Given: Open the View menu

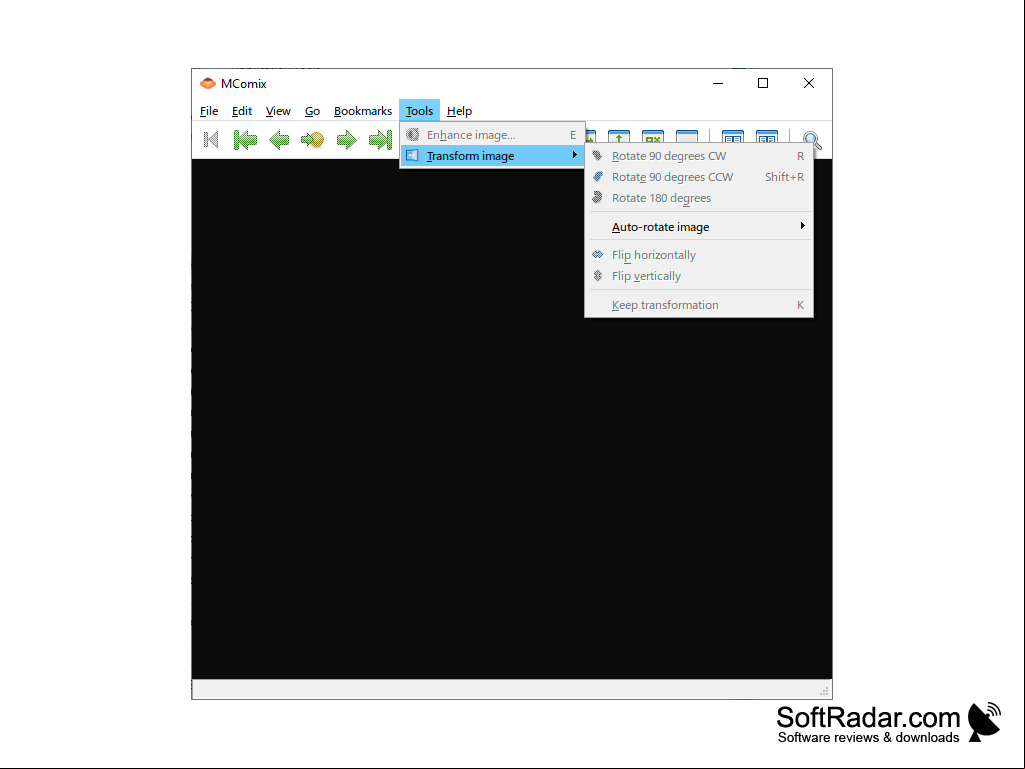Looking at the screenshot, I should point(278,111).
